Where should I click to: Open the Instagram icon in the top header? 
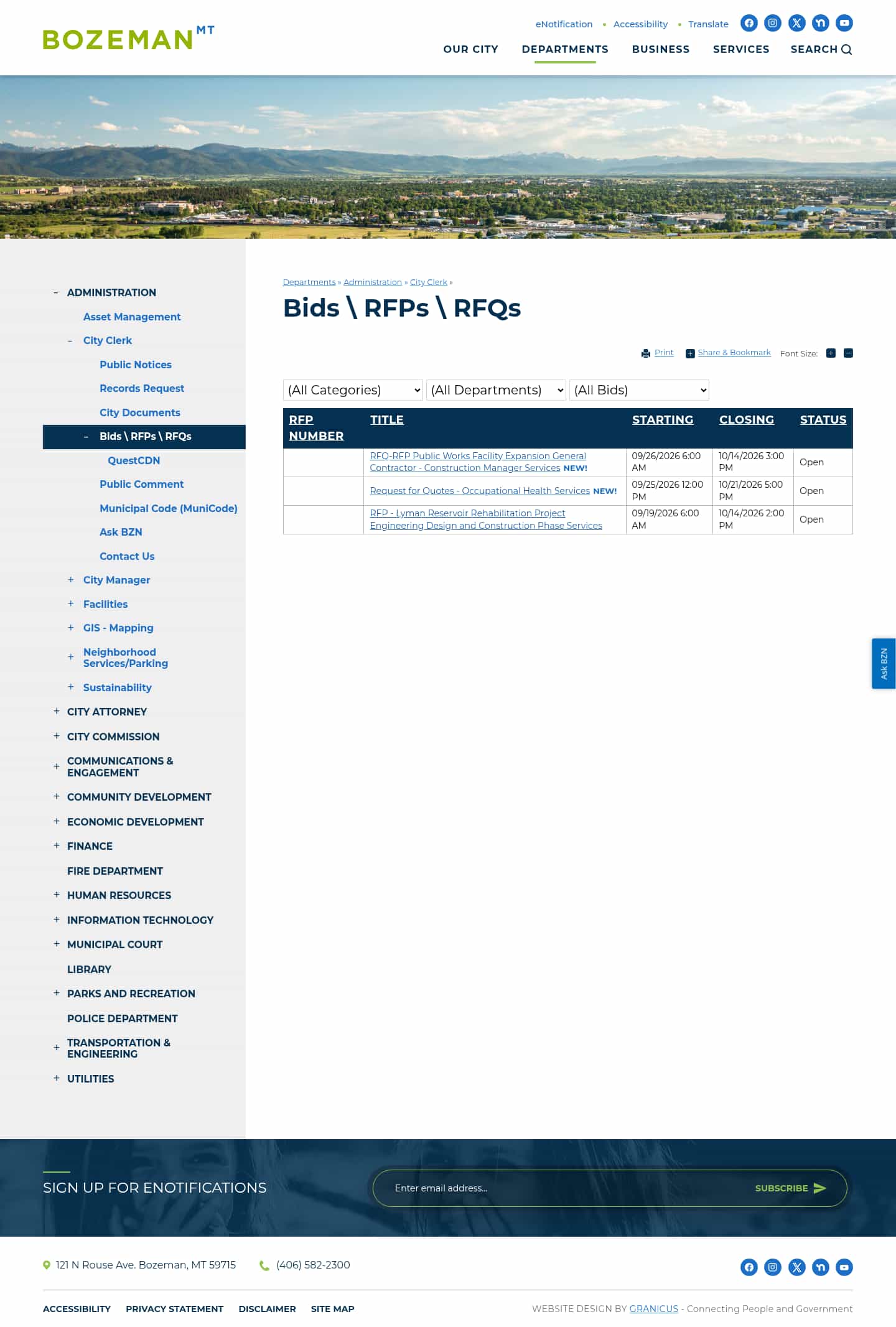click(x=773, y=23)
